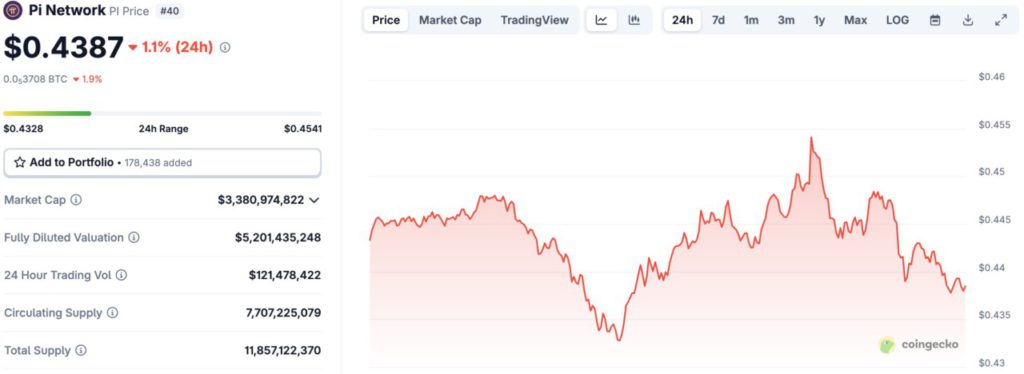Viewport: 1024px width, 374px height.
Task: Select the 7d time range
Action: click(x=718, y=20)
